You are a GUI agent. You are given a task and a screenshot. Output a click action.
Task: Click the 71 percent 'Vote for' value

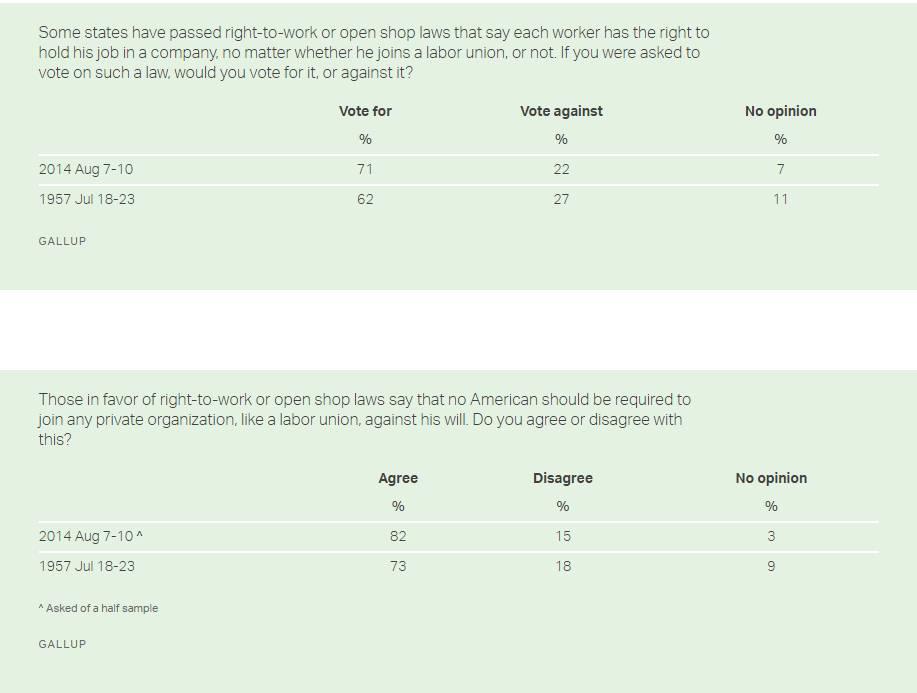[365, 169]
